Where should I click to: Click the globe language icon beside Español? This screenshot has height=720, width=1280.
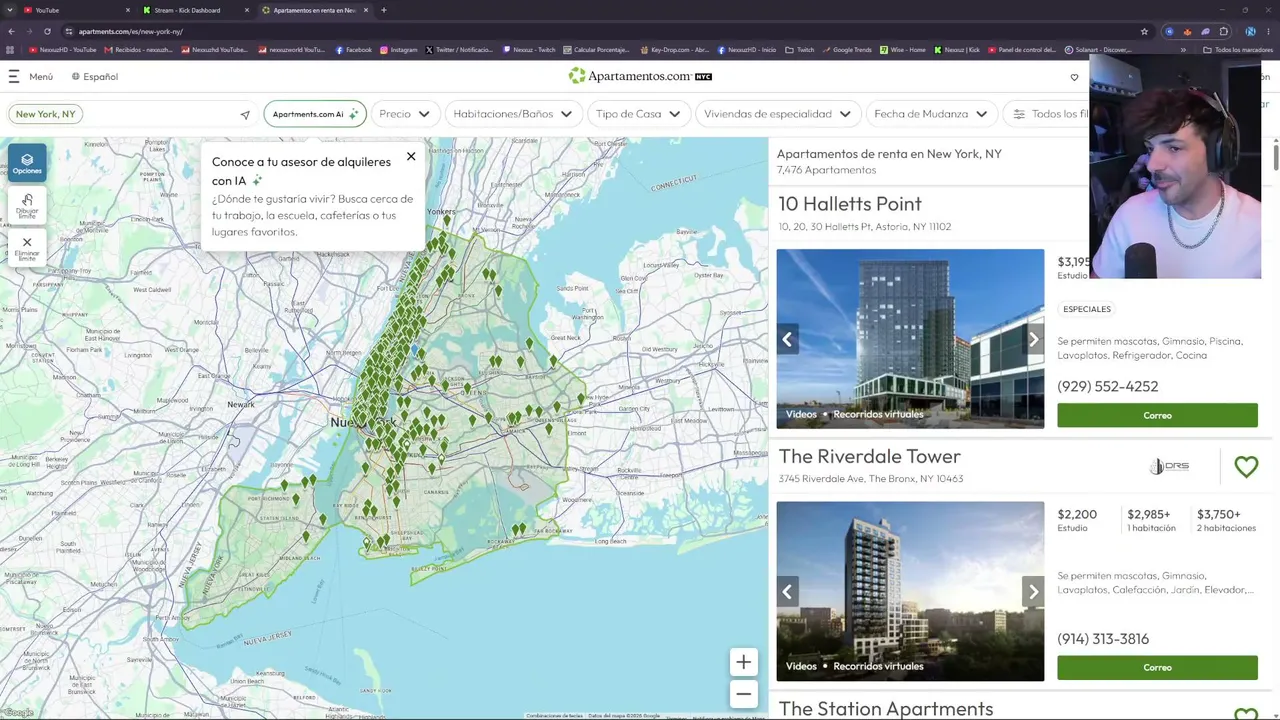click(76, 76)
